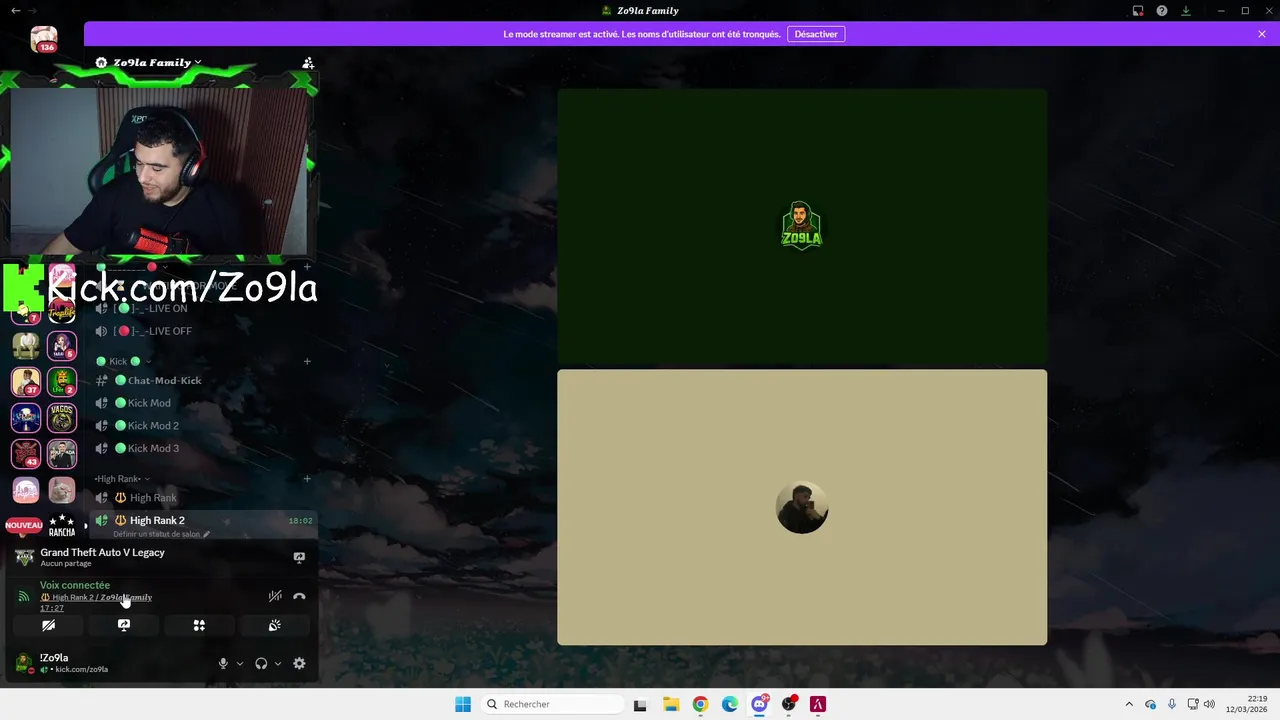Viewport: 1280px width, 720px height.
Task: Mute the microphone
Action: point(223,663)
